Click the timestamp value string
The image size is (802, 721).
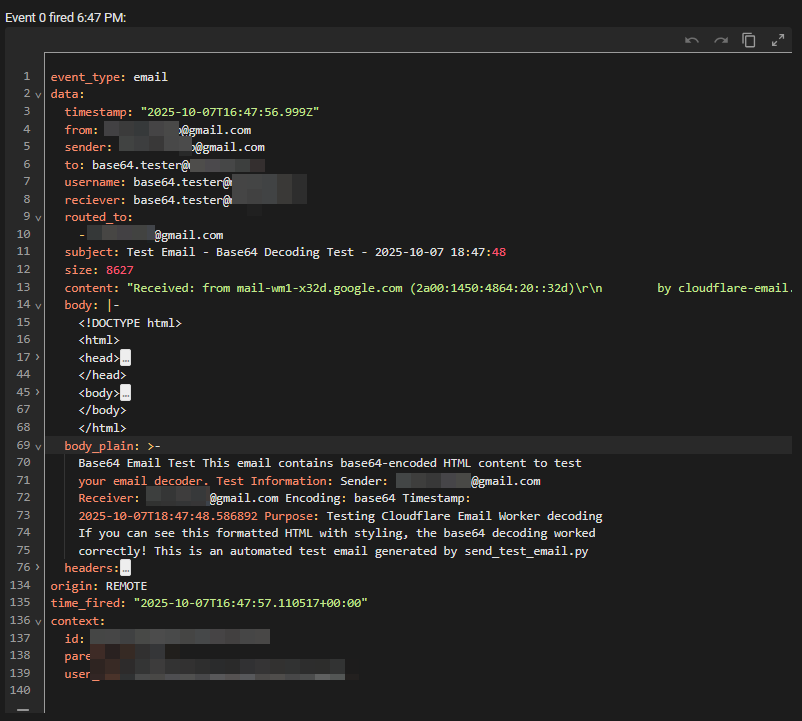tap(229, 112)
